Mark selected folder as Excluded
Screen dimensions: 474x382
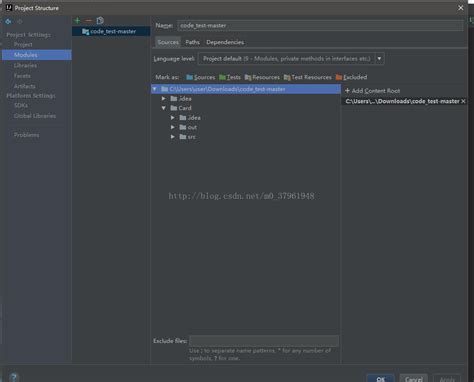click(351, 77)
